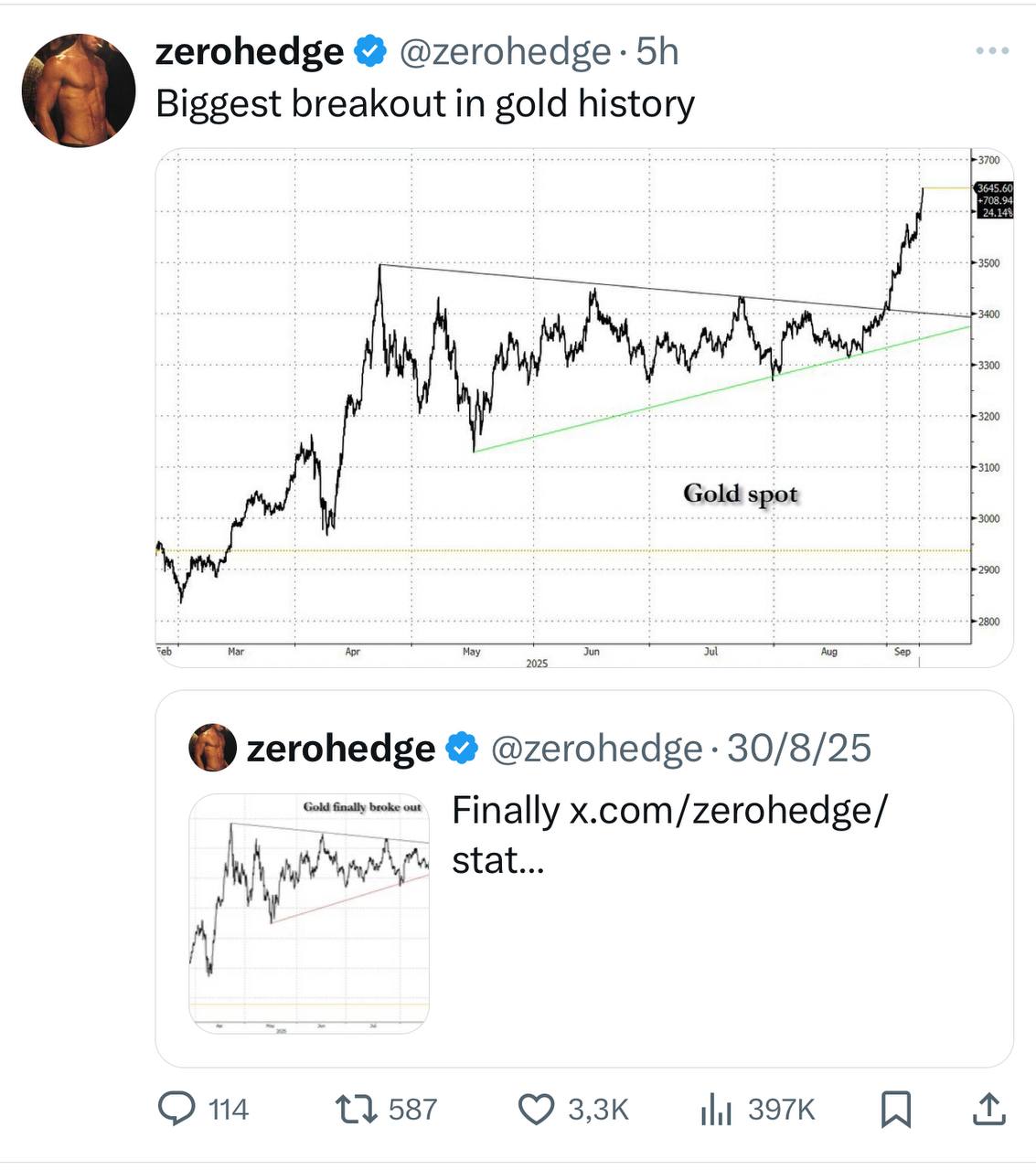Enlarge the Gold spot chart image
Image resolution: width=1036 pixels, height=1170 pixels.
[x=583, y=408]
